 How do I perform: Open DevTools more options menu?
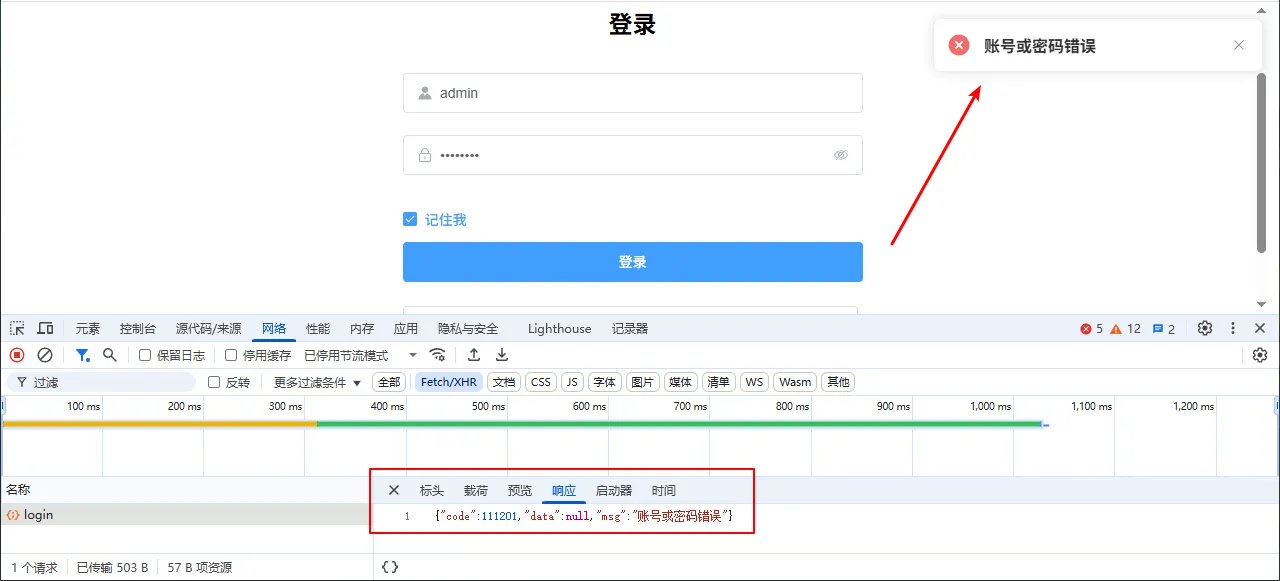point(1233,328)
